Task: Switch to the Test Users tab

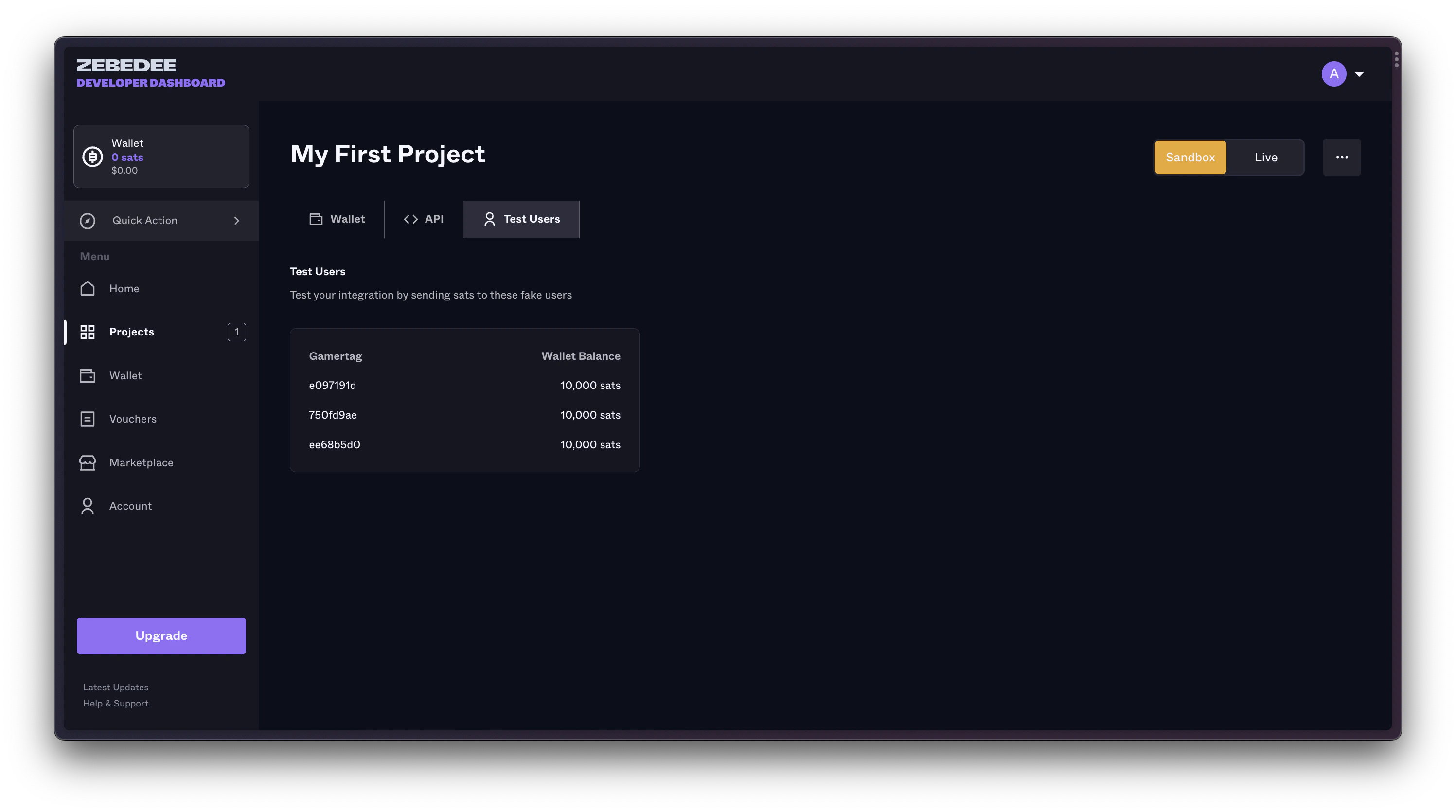Action: (x=520, y=219)
